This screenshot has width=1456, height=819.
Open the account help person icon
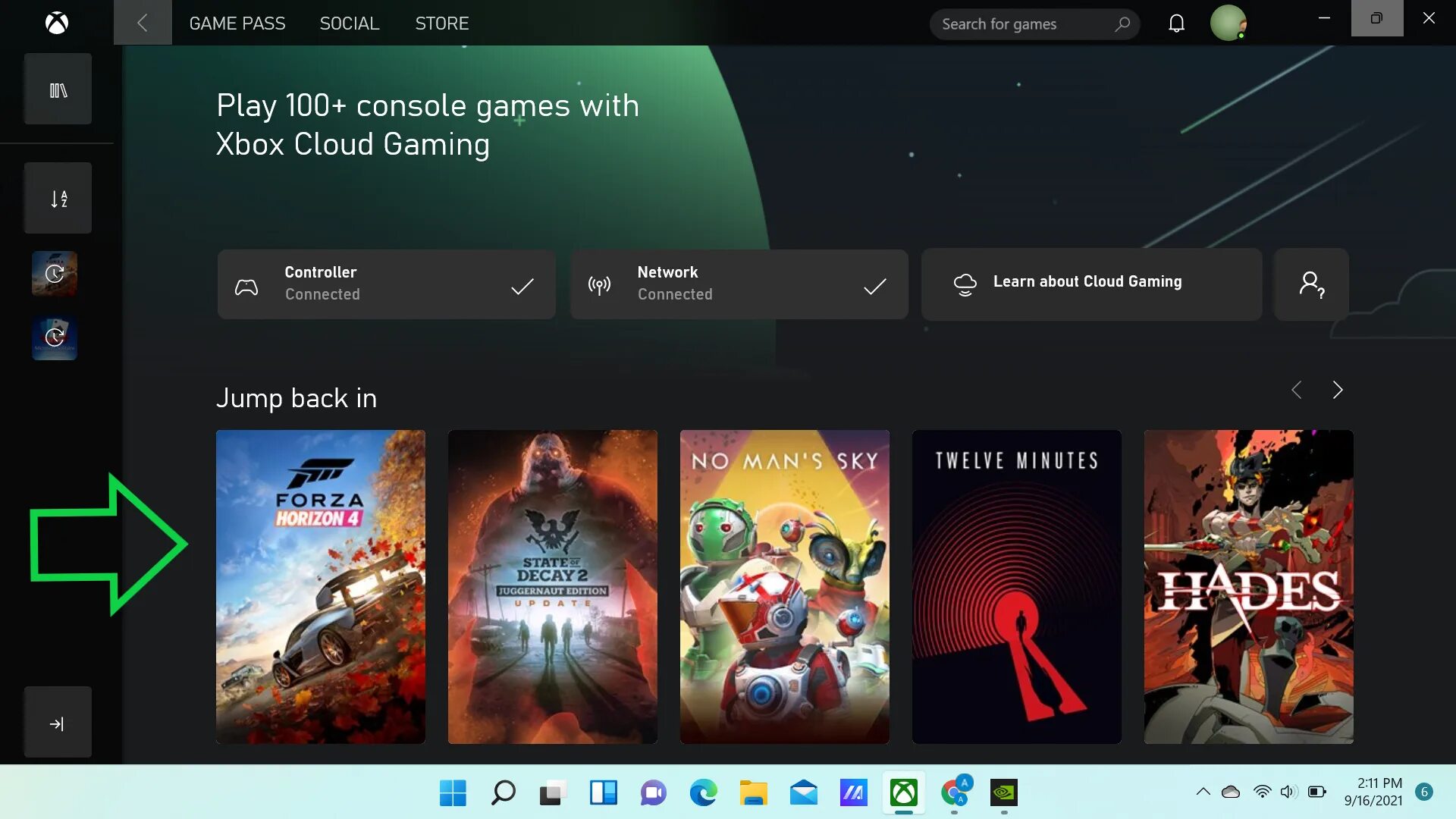point(1311,284)
